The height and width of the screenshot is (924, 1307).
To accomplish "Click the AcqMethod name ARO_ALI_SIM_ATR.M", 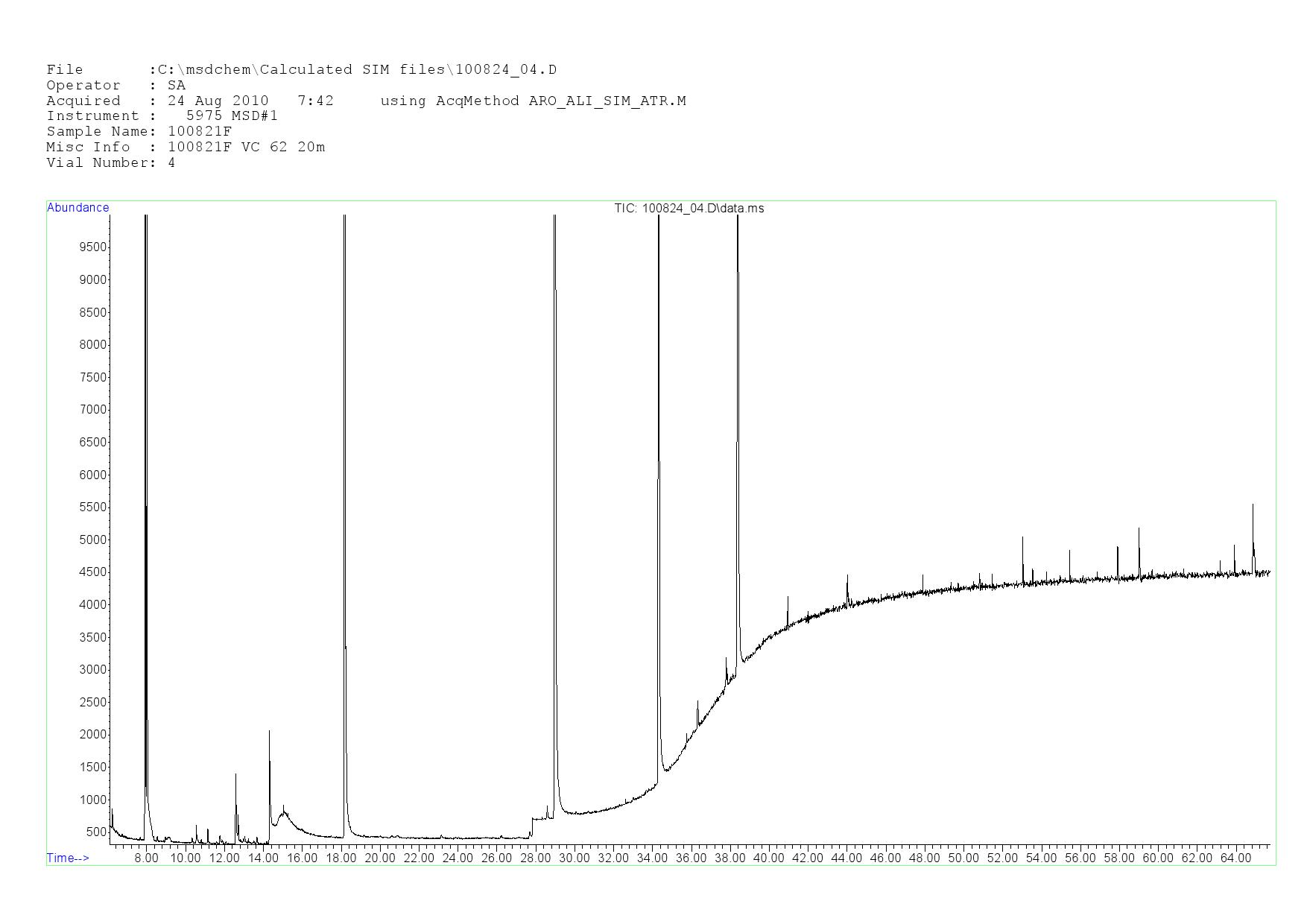I will coord(607,101).
